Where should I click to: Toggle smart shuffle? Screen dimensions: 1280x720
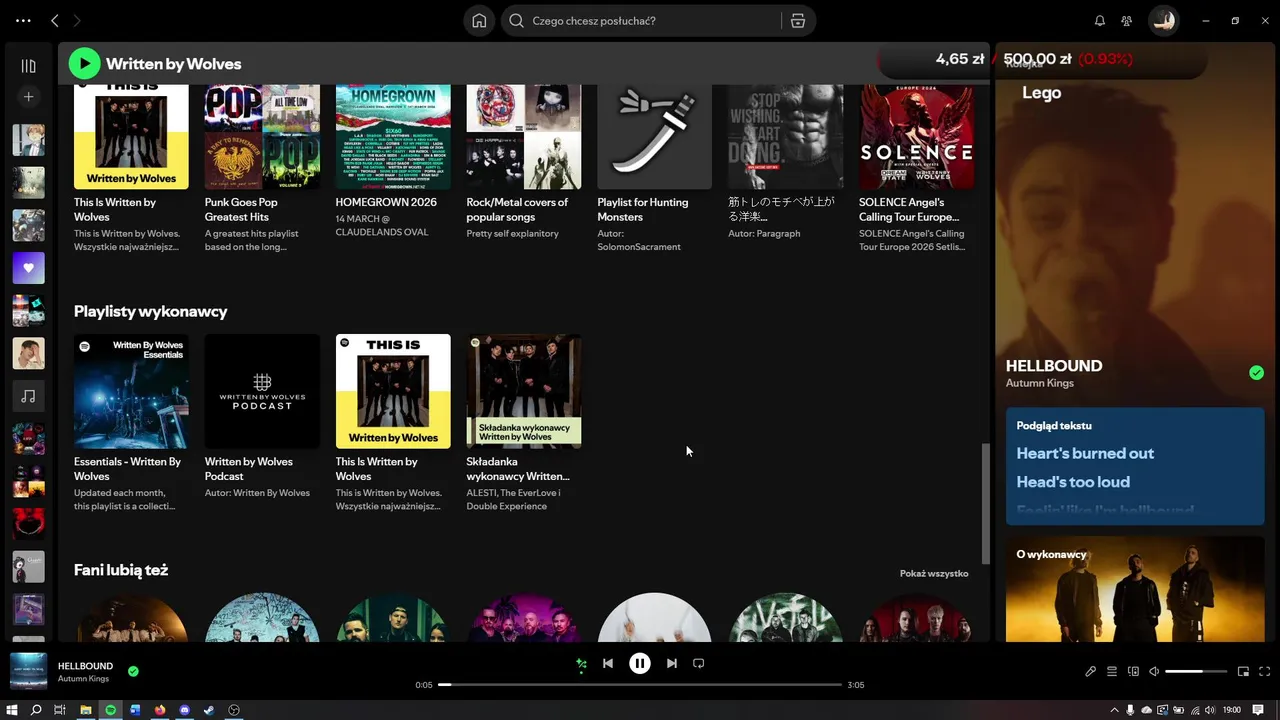pyautogui.click(x=581, y=663)
